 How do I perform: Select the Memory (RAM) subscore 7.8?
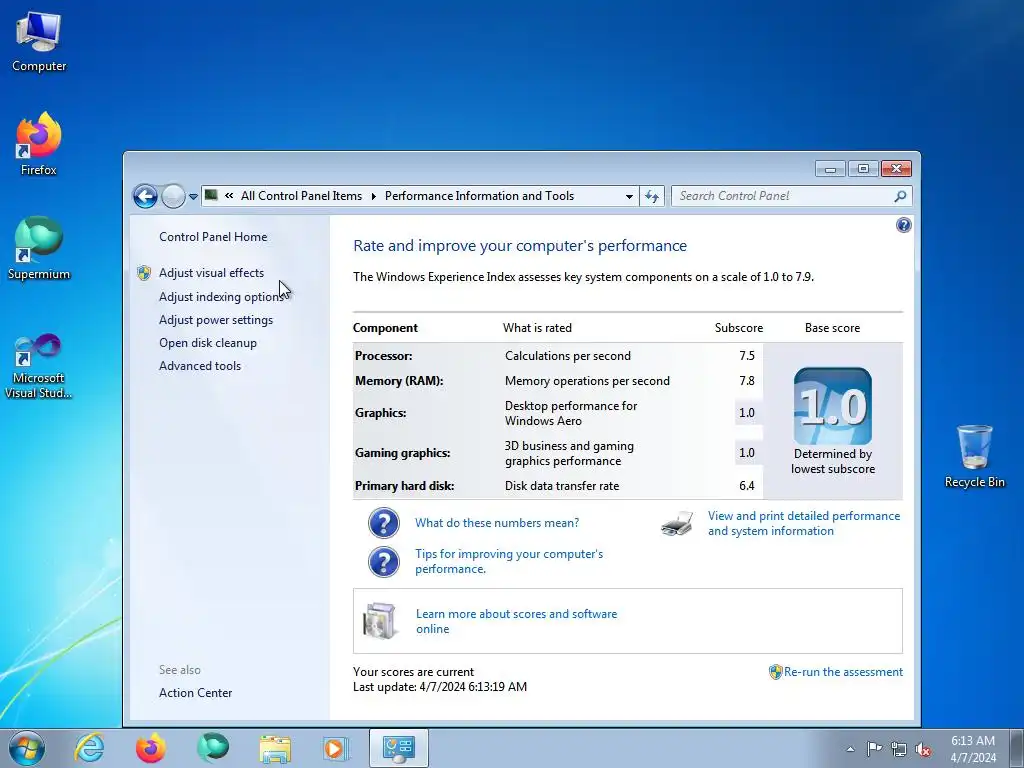(747, 381)
